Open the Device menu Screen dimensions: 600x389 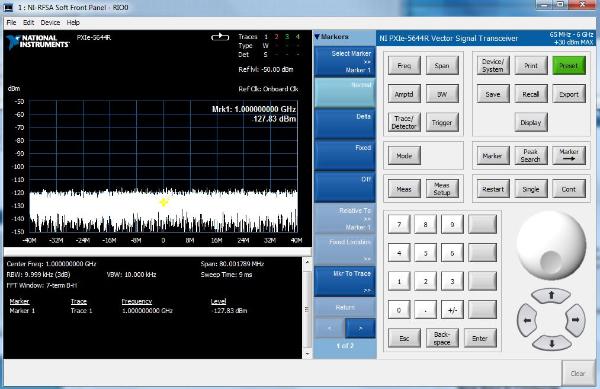[50, 23]
